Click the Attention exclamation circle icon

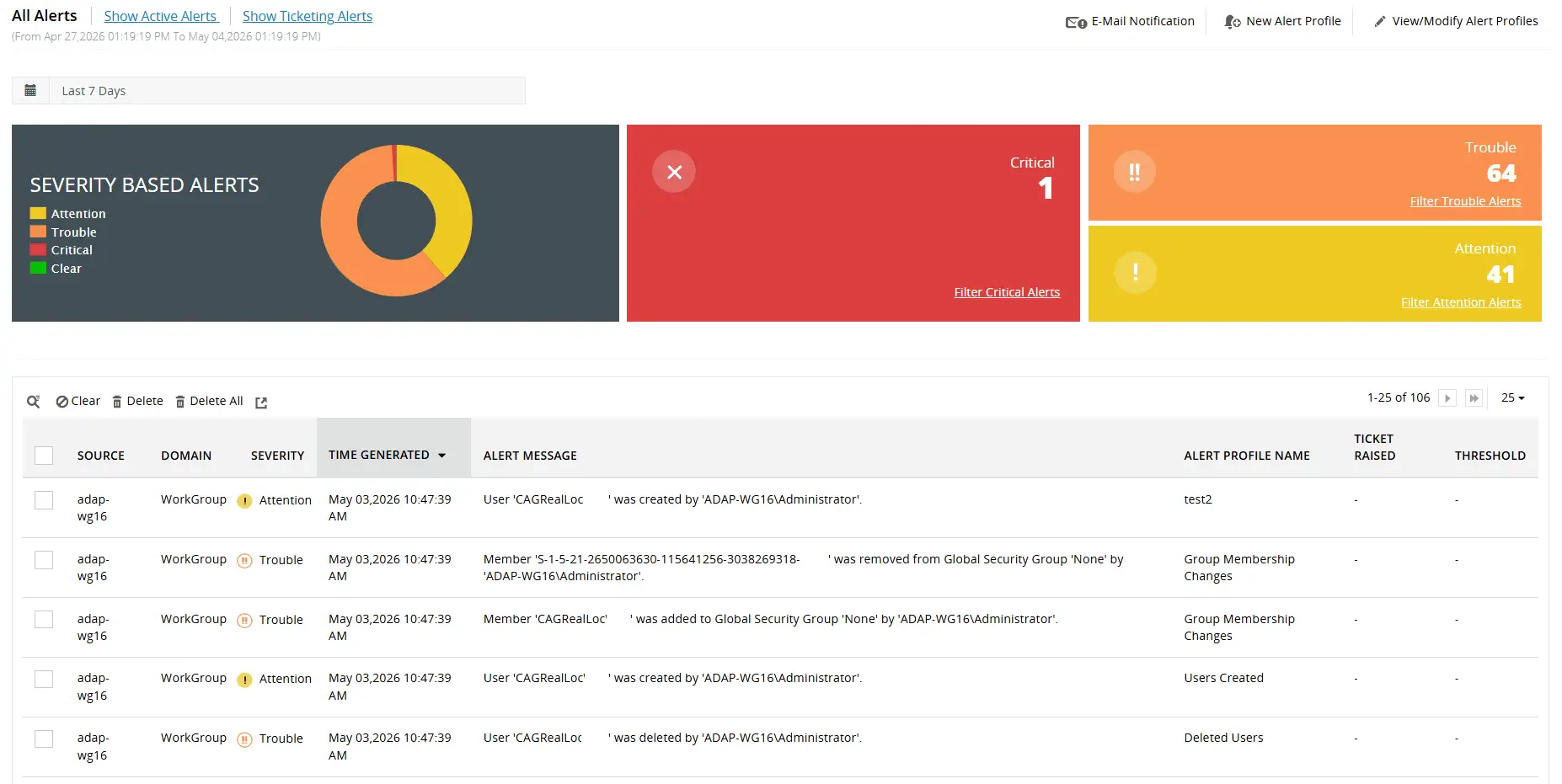1135,272
